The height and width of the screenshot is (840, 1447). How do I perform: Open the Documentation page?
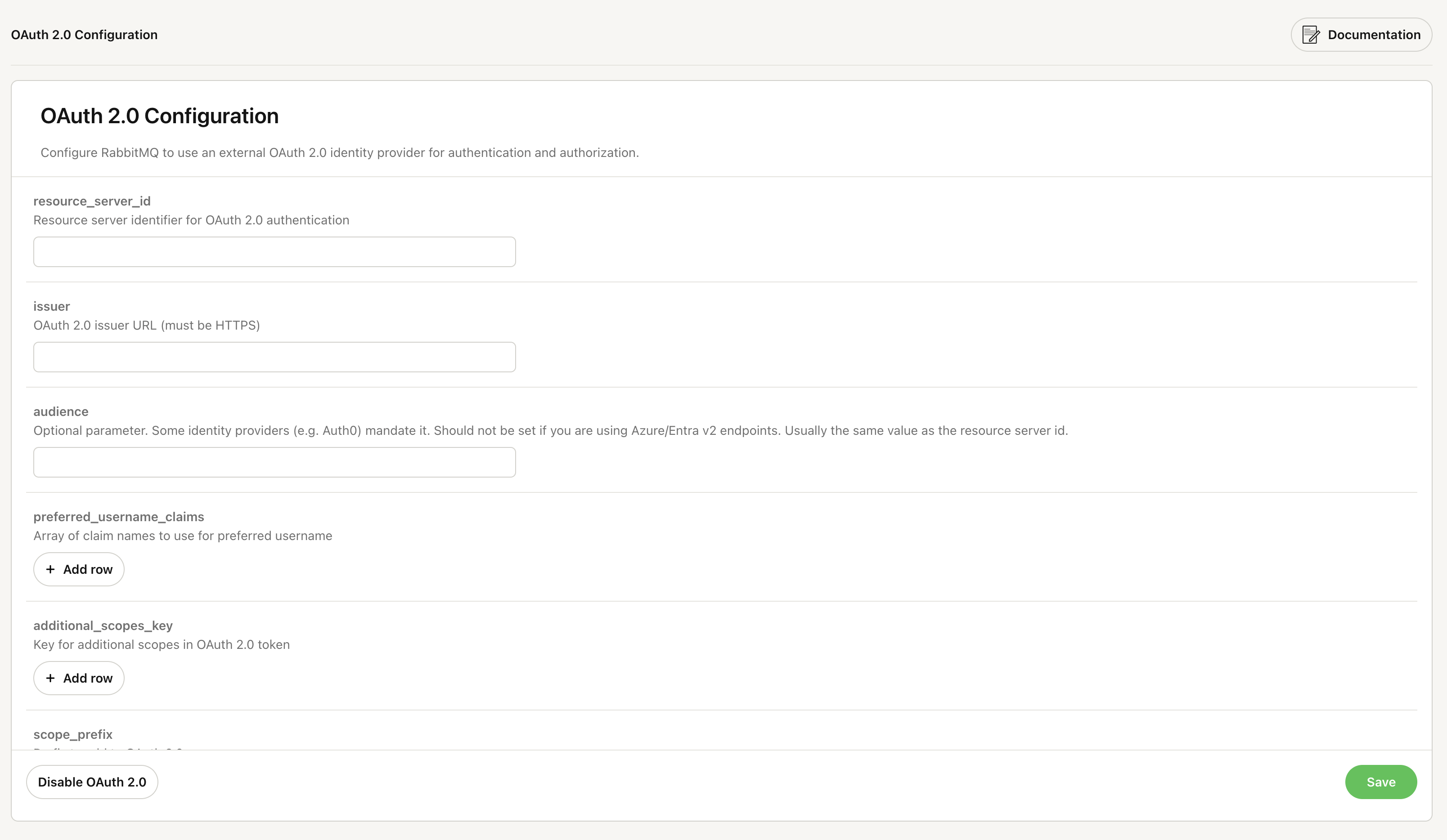[1361, 35]
